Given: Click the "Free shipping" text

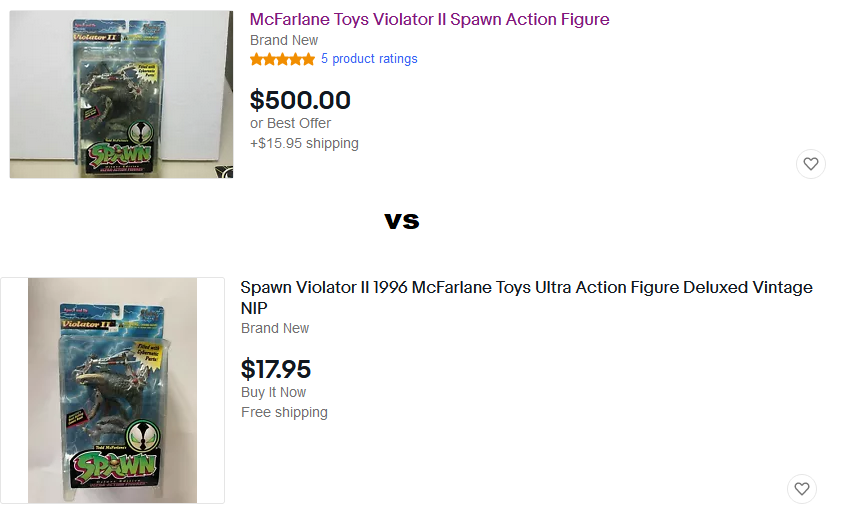Looking at the screenshot, I should [x=284, y=412].
